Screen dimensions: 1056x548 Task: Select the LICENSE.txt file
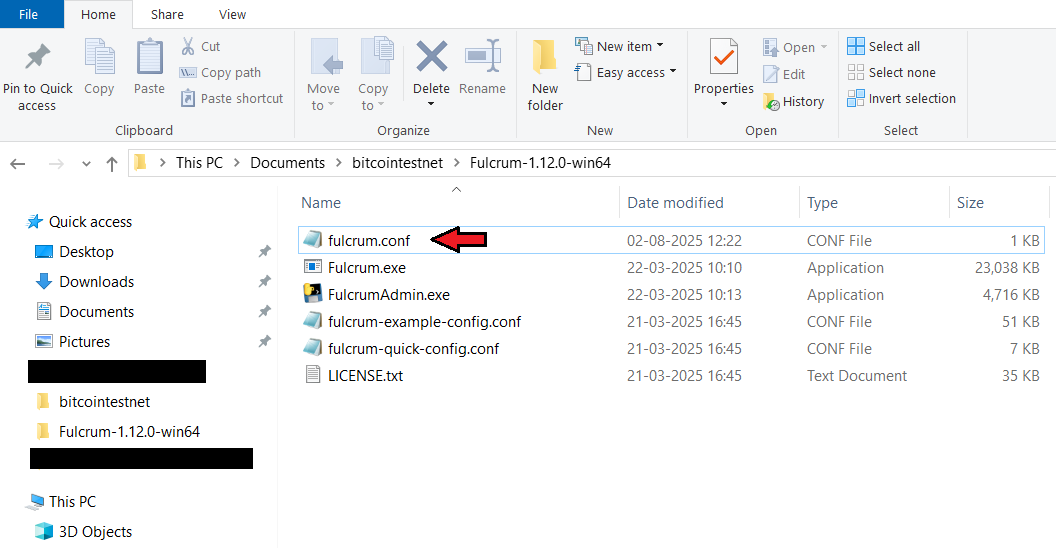[x=671, y=375]
